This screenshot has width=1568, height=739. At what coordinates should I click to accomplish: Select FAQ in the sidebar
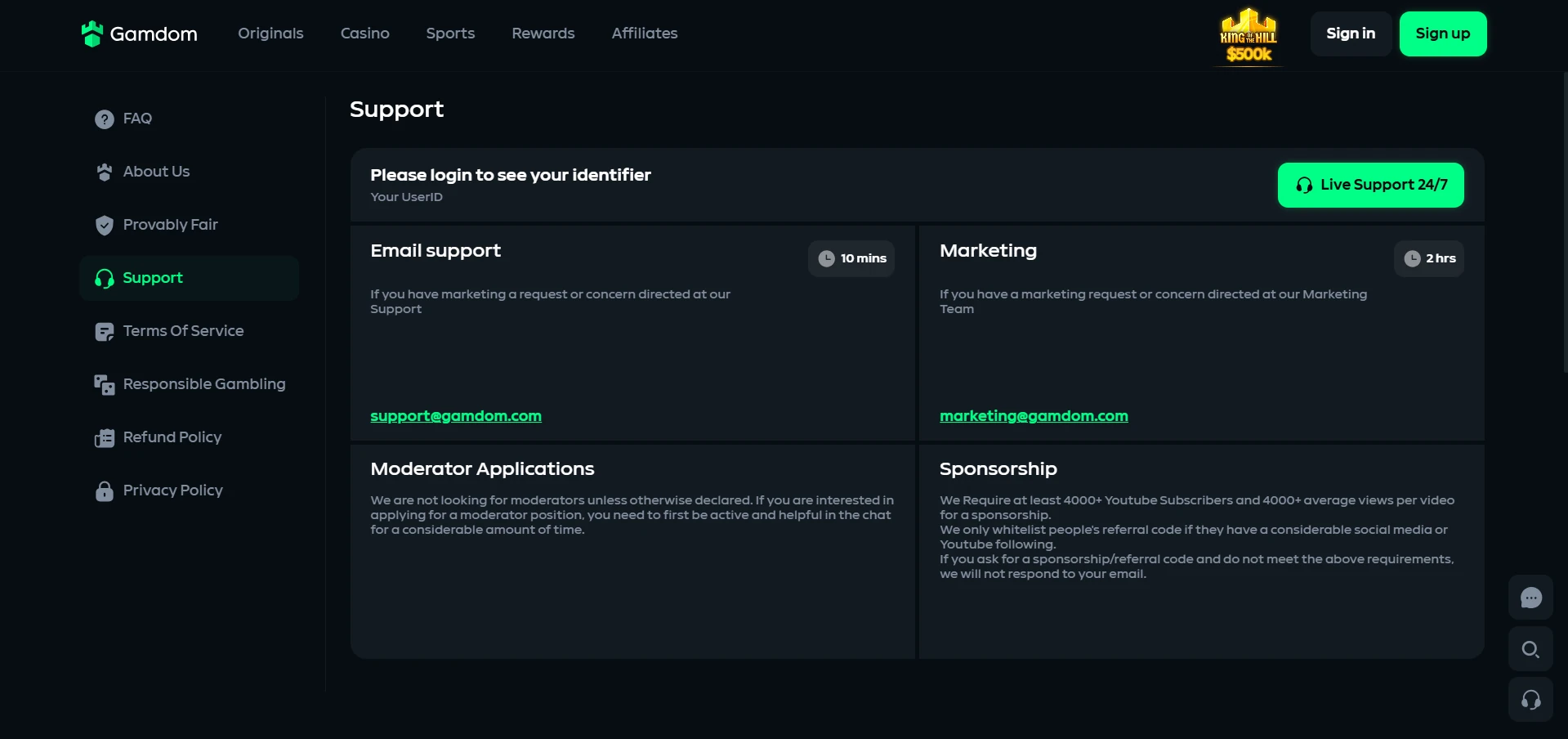(x=190, y=119)
